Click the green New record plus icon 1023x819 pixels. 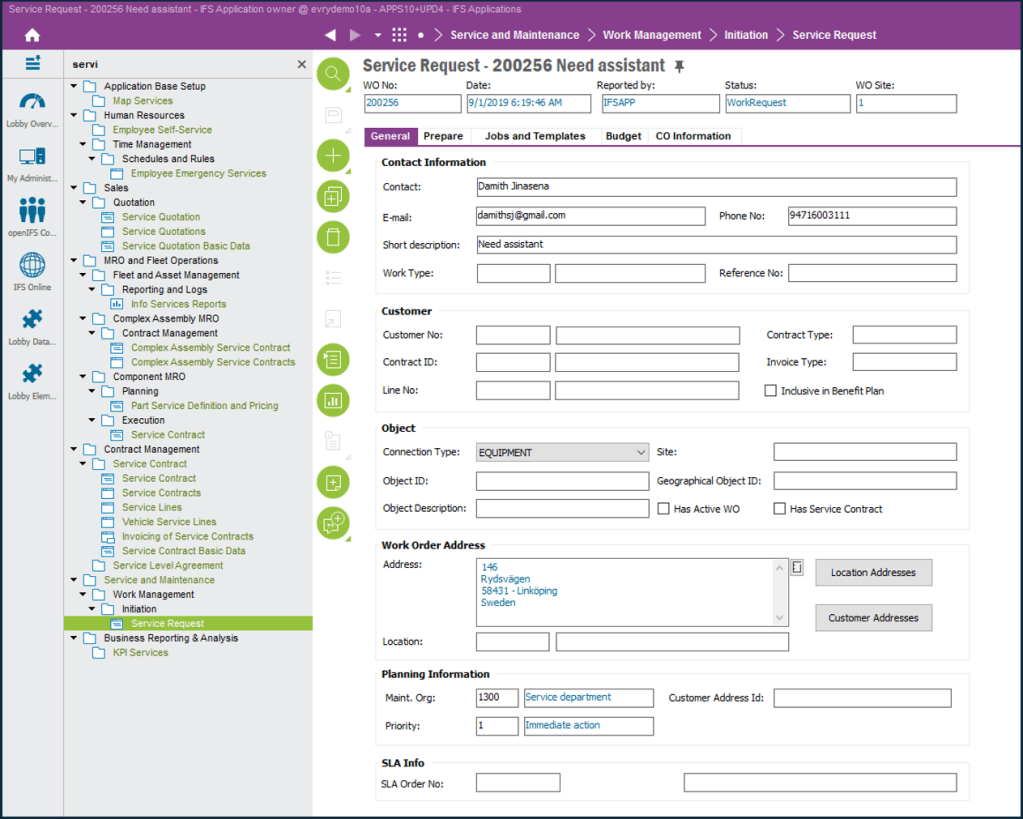[333, 156]
